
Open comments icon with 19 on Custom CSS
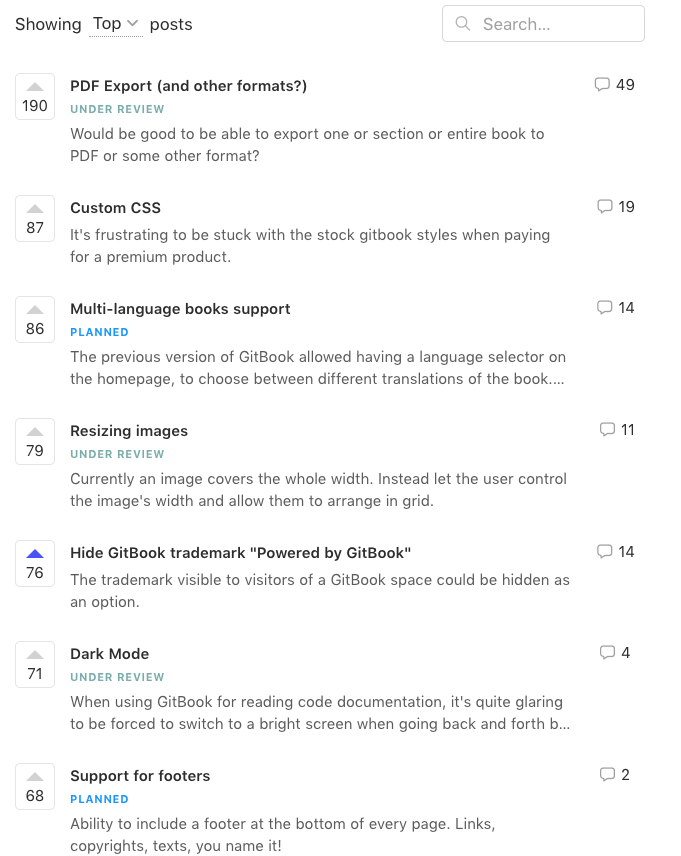[605, 206]
